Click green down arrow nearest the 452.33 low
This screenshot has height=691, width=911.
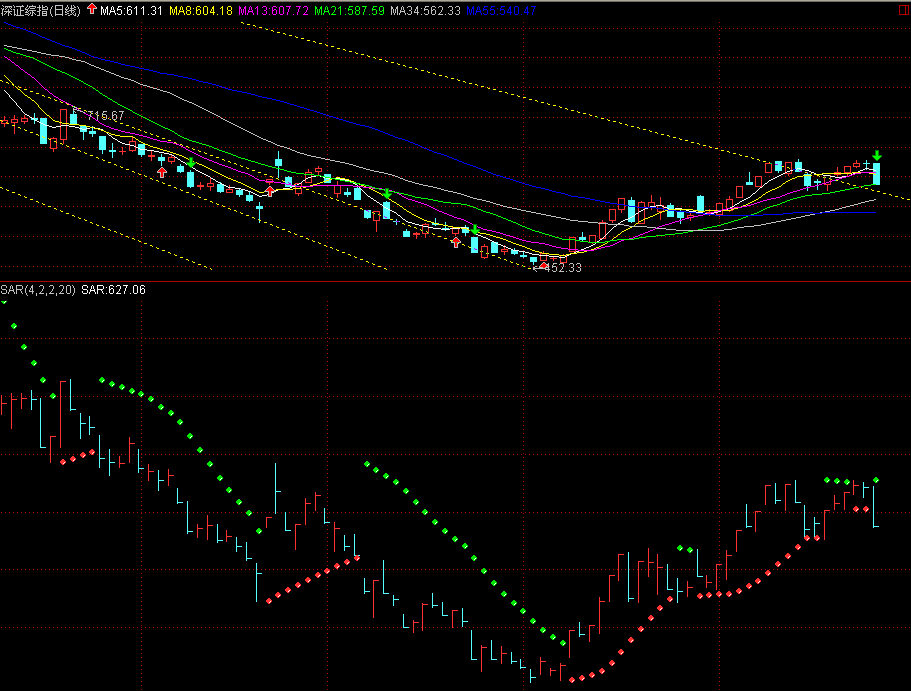tap(476, 230)
